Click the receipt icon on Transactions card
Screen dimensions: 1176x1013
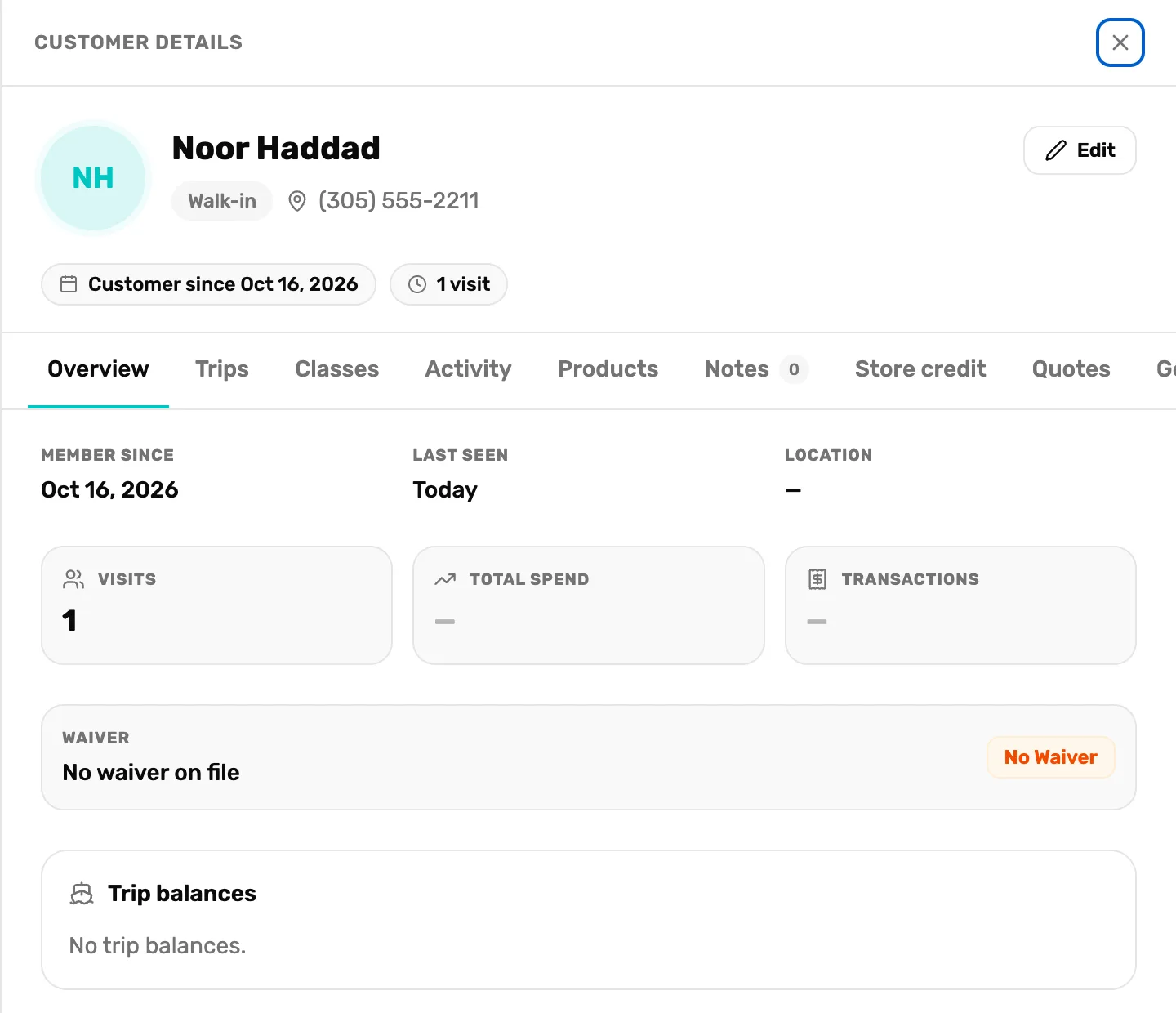817,579
